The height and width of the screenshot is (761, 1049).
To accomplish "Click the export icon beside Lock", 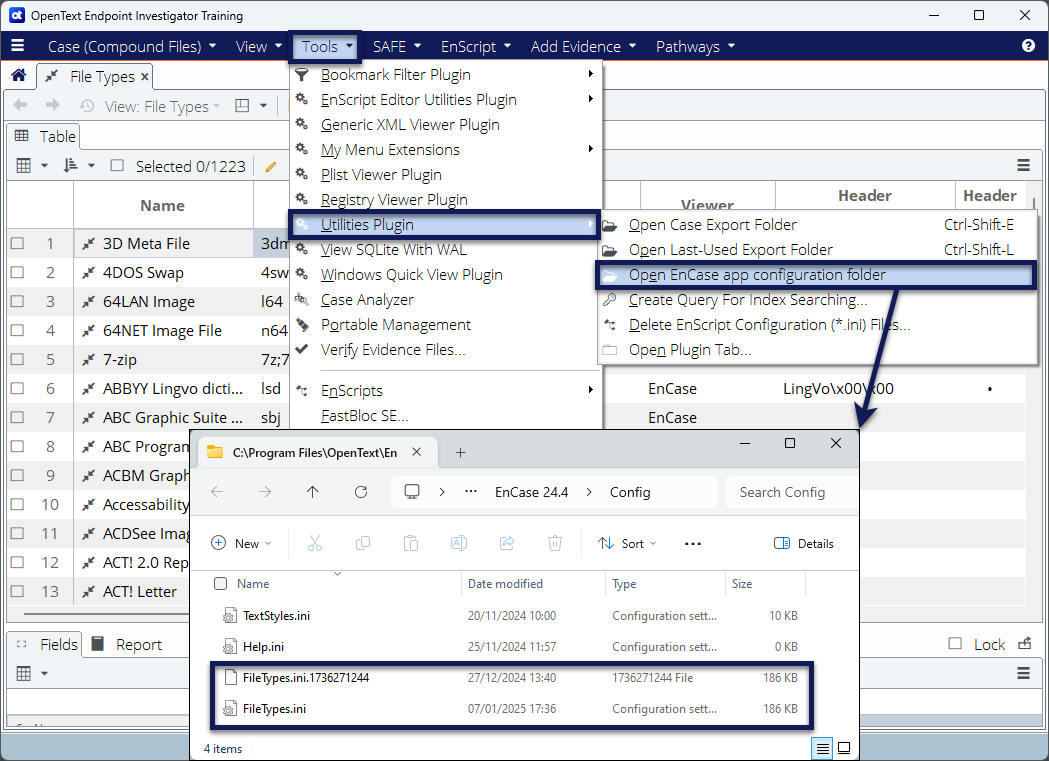I will [1024, 643].
